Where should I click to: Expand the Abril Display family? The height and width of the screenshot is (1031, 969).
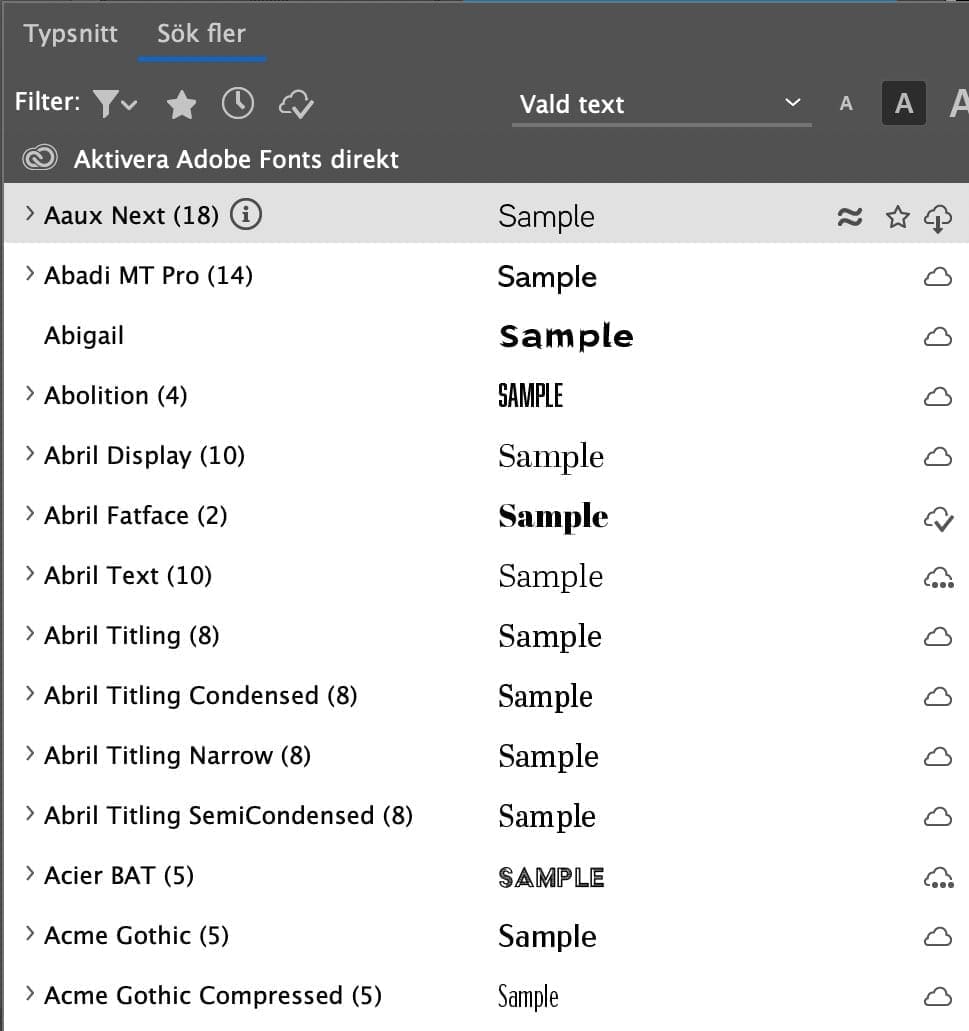[x=30, y=453]
